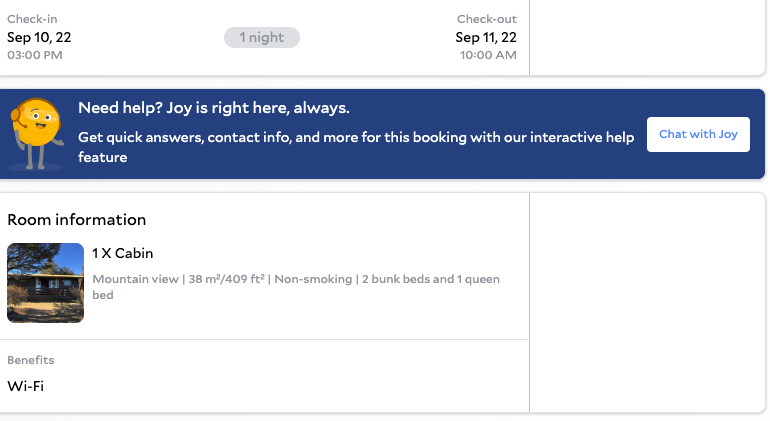The width and height of the screenshot is (770, 421).
Task: Click the Check-out label
Action: 487,19
